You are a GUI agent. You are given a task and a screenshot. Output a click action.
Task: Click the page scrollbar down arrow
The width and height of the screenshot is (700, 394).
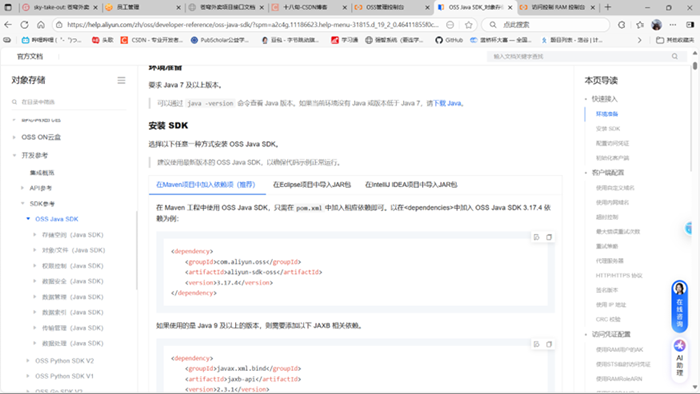(695, 387)
